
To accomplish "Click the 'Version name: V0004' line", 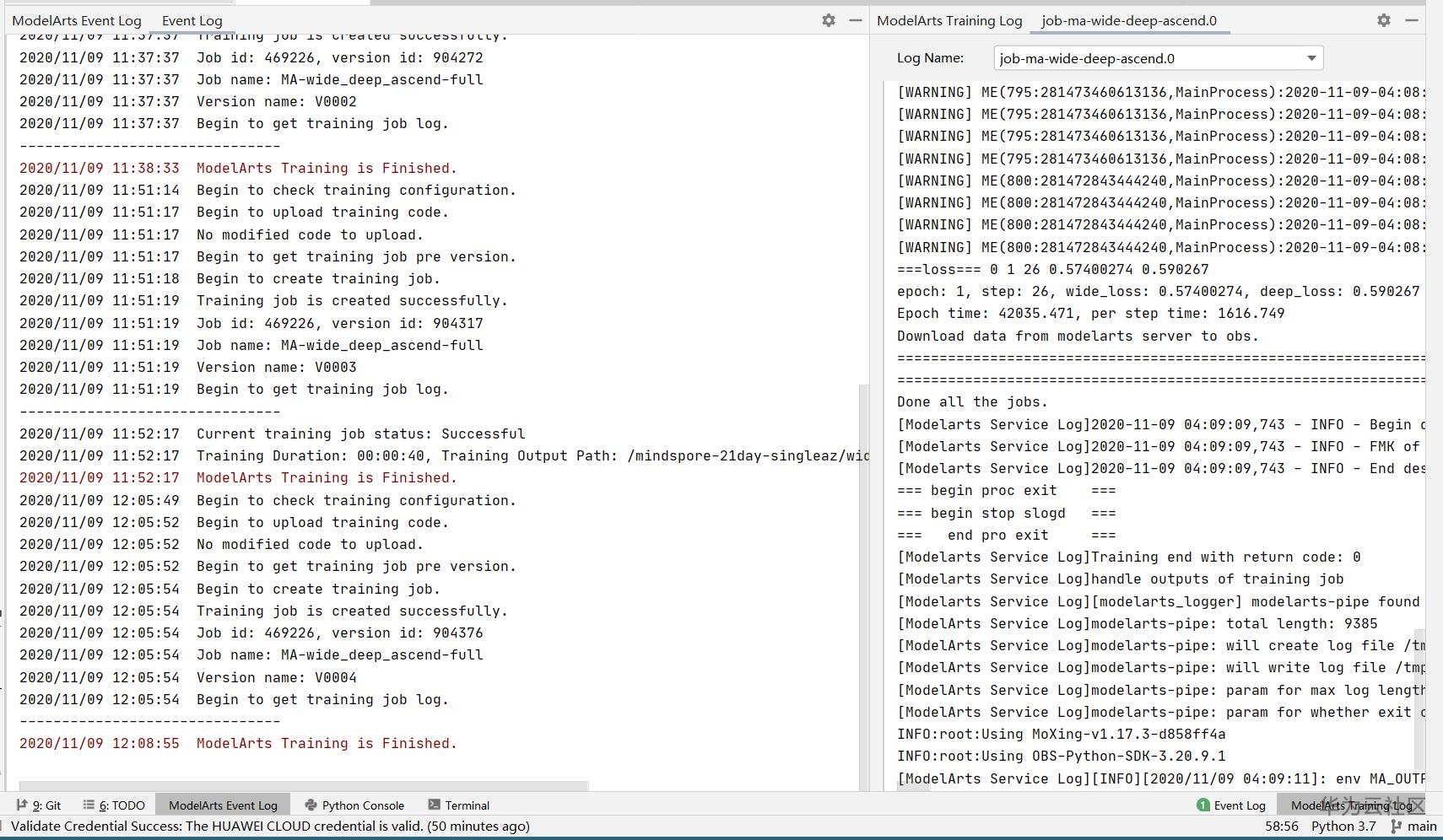I will (188, 677).
